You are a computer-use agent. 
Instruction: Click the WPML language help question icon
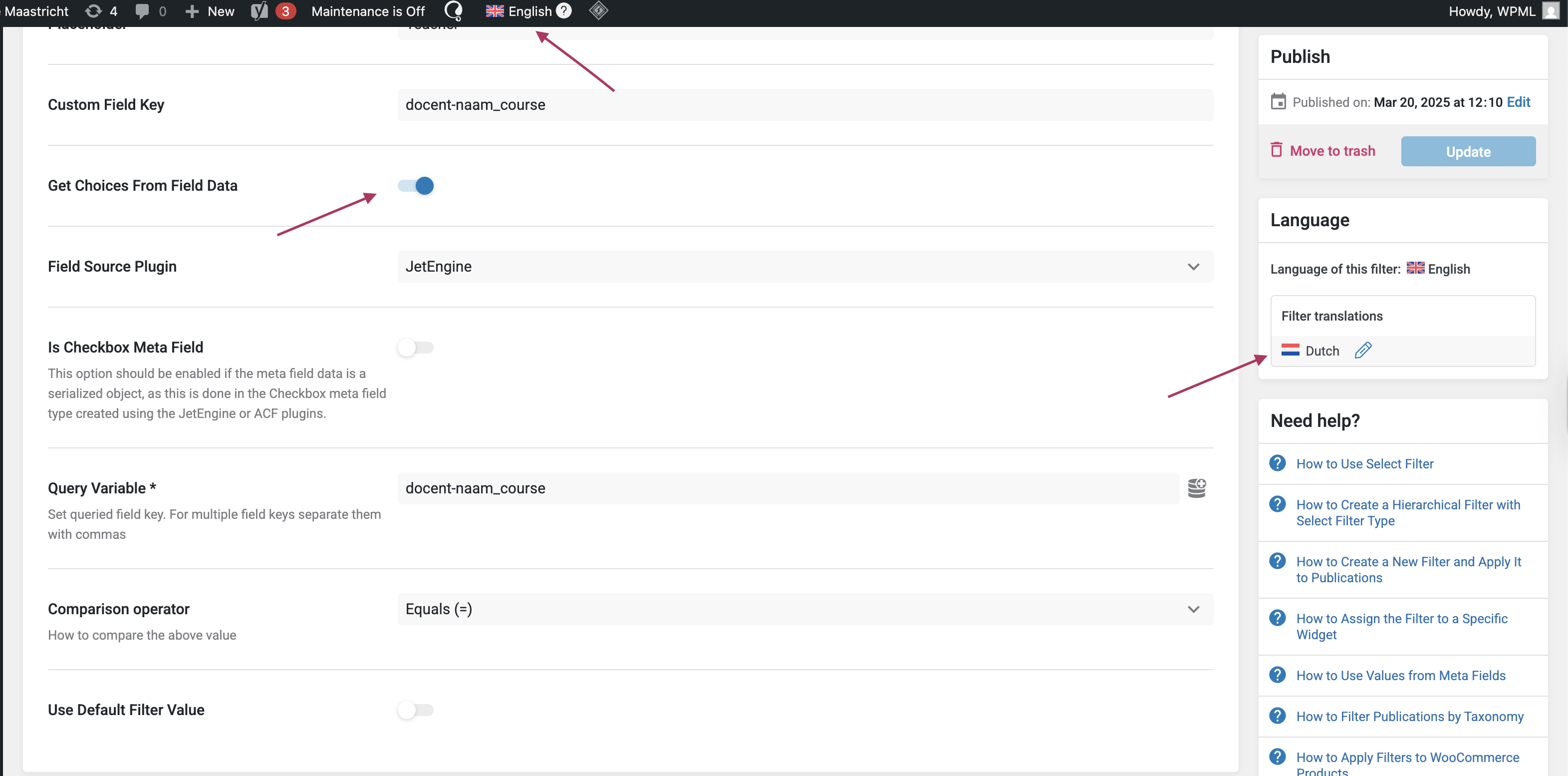click(563, 11)
